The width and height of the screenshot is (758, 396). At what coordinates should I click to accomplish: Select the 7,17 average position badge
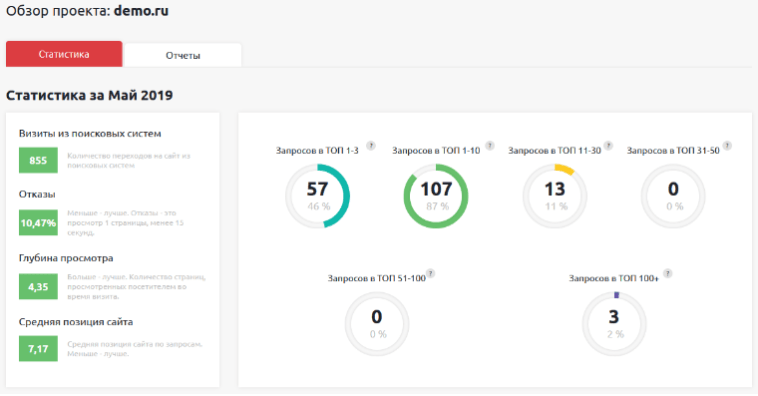pyautogui.click(x=38, y=349)
